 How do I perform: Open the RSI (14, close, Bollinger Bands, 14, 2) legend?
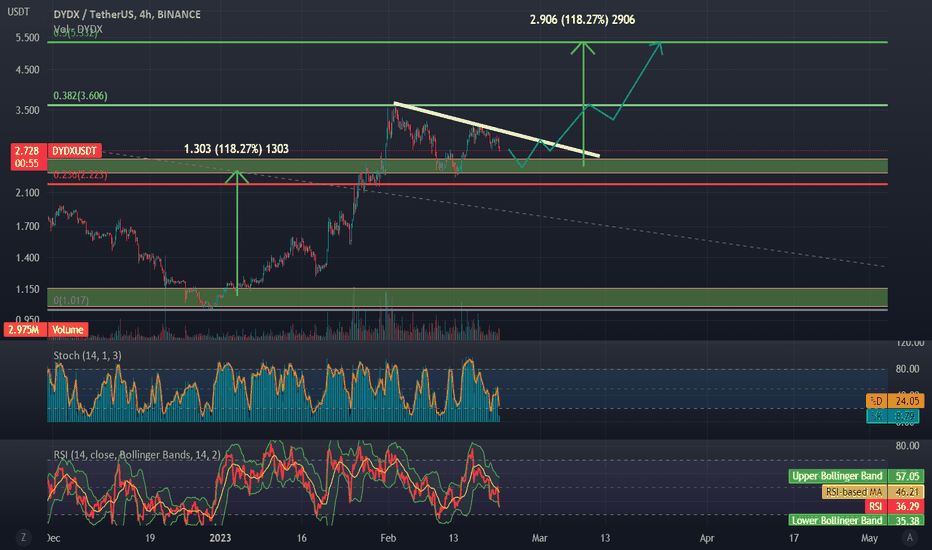[137, 455]
